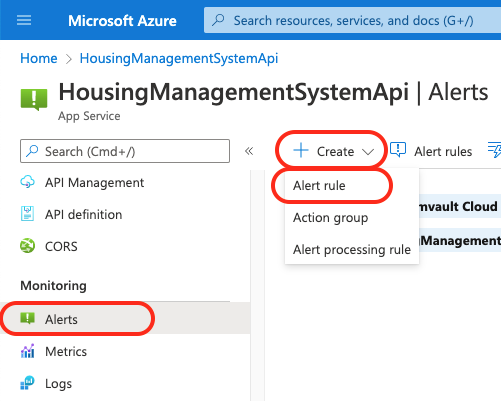Click the Alert rules speech-bubble icon
The image size is (501, 401).
[x=398, y=150]
